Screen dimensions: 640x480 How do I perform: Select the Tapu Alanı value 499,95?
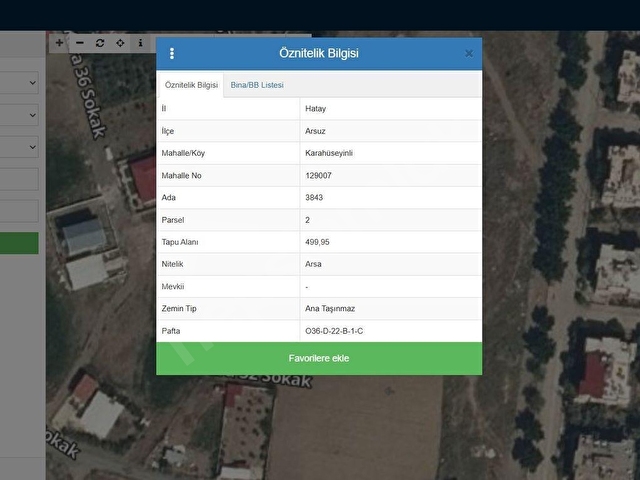(x=317, y=242)
